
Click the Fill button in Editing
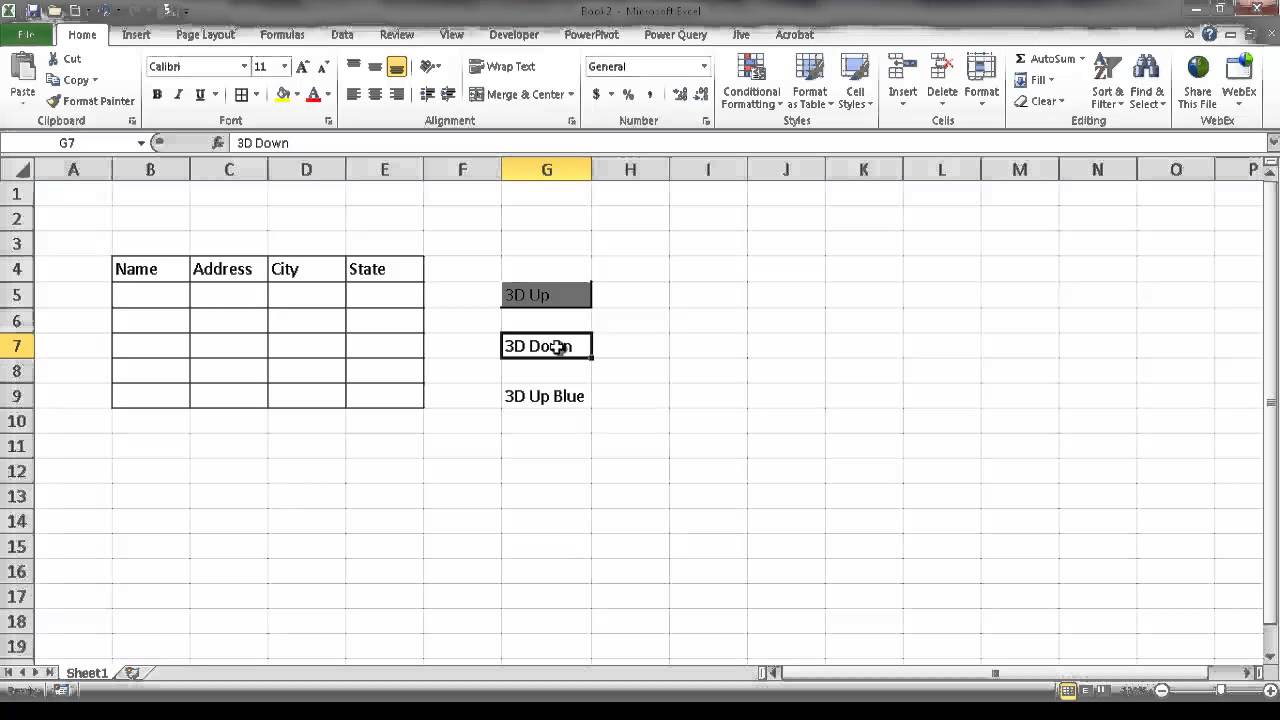coord(1034,80)
